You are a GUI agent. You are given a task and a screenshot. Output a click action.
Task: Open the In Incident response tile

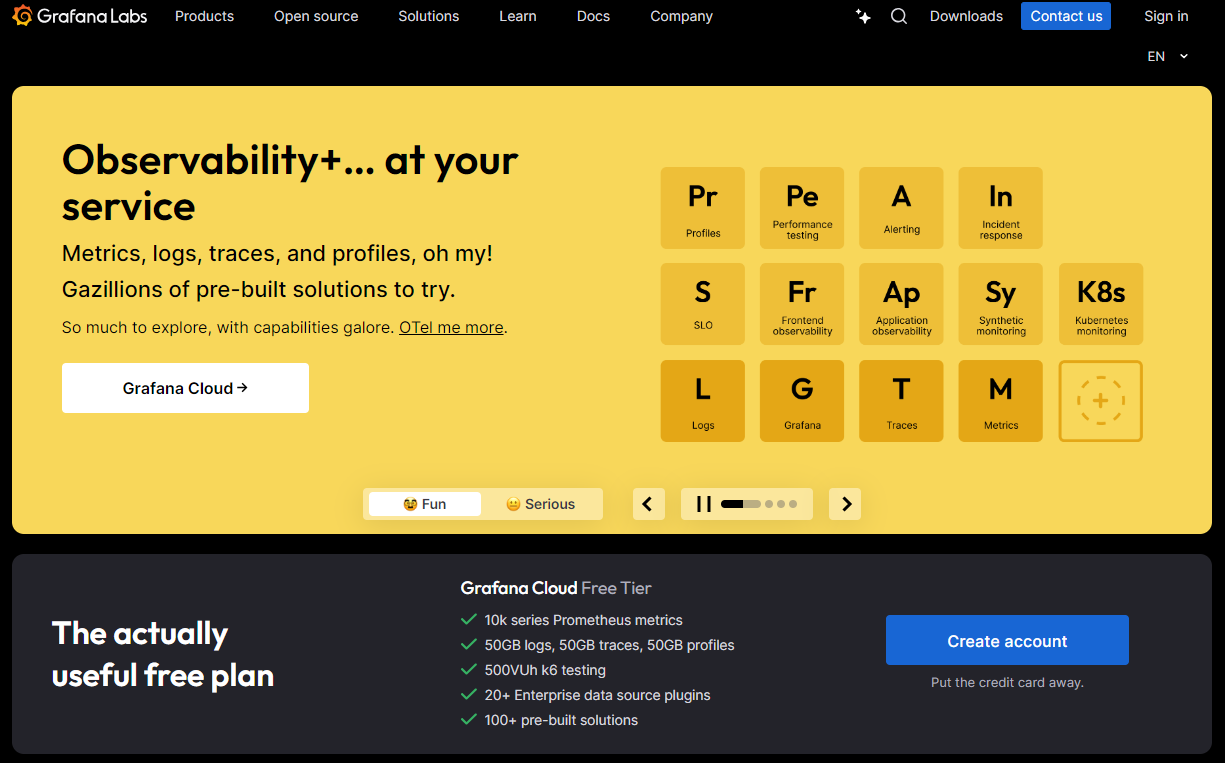1001,208
